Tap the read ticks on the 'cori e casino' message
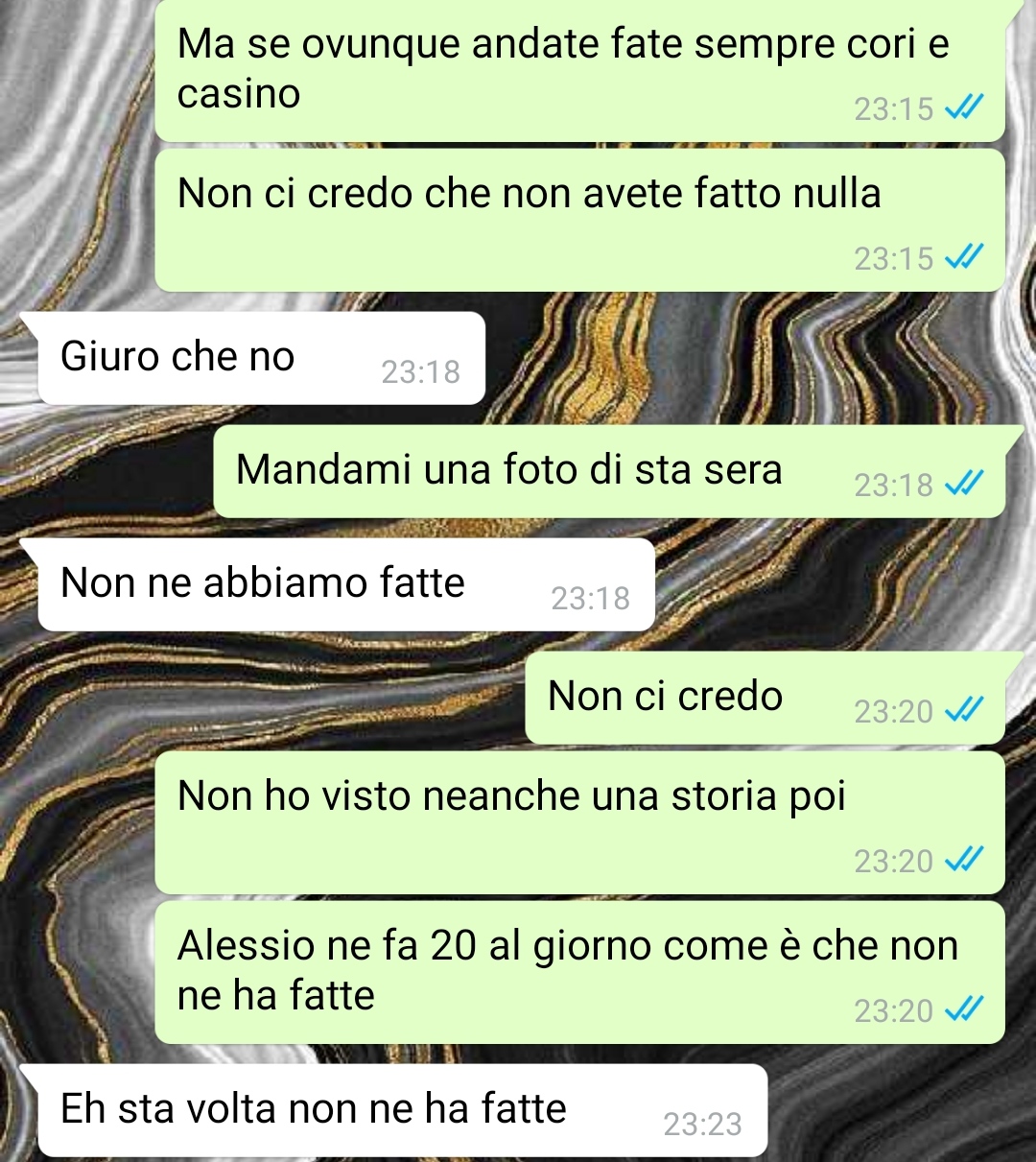Viewport: 1036px width, 1162px height. (x=964, y=108)
